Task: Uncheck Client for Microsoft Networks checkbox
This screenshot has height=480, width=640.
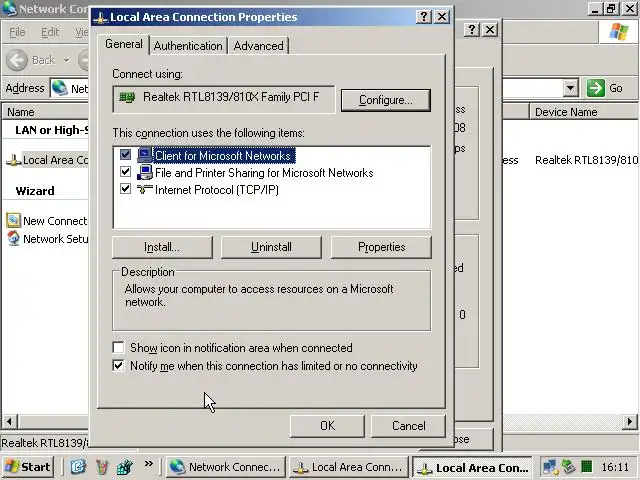Action: (x=125, y=155)
